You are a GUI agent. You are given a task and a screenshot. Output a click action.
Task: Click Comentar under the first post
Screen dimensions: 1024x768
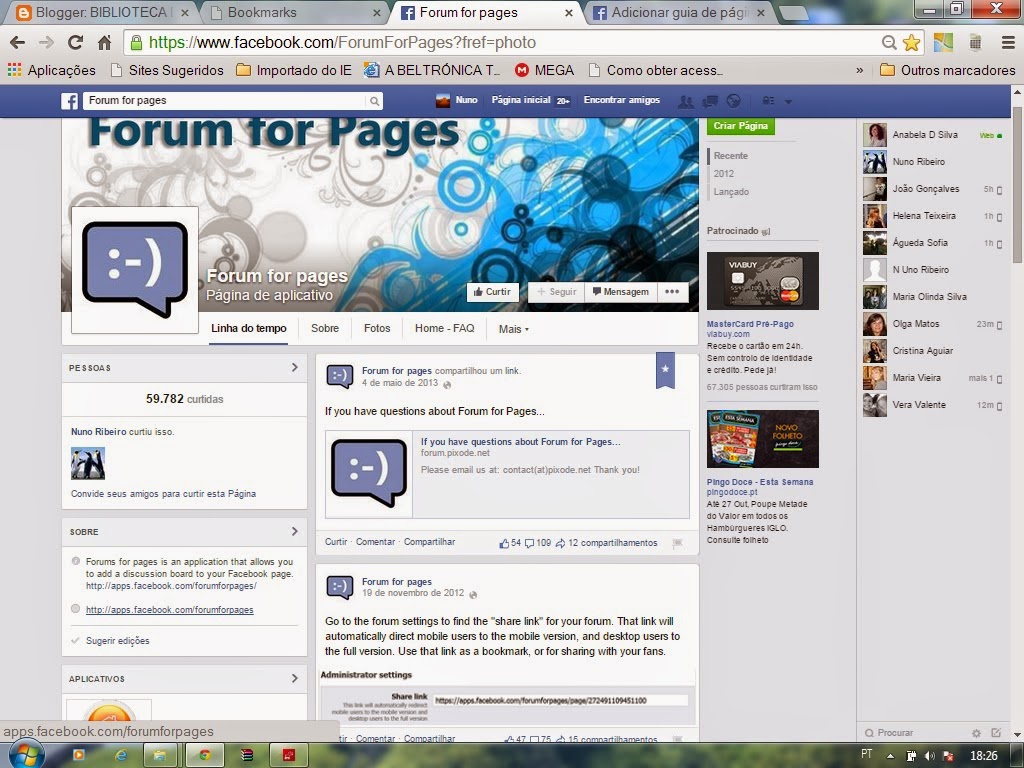click(376, 542)
